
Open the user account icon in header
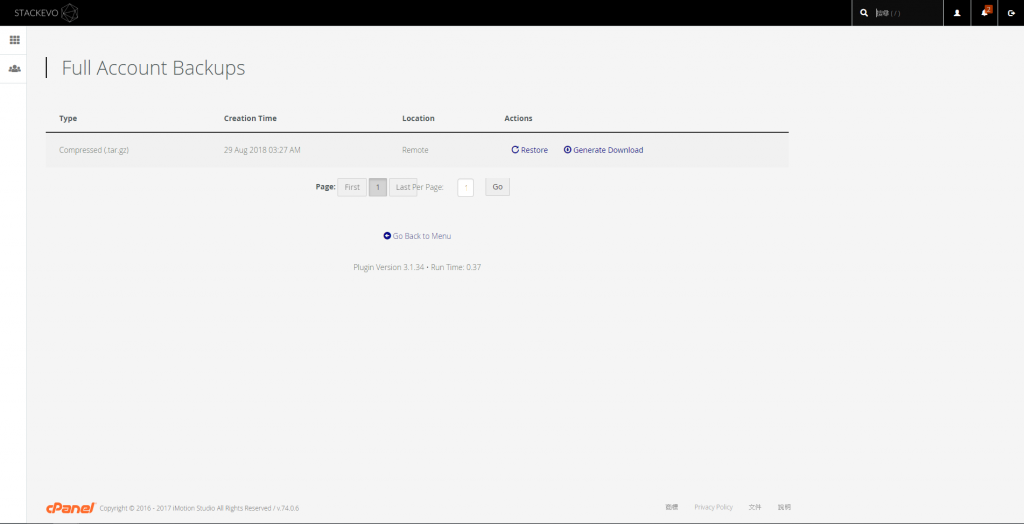[x=957, y=13]
